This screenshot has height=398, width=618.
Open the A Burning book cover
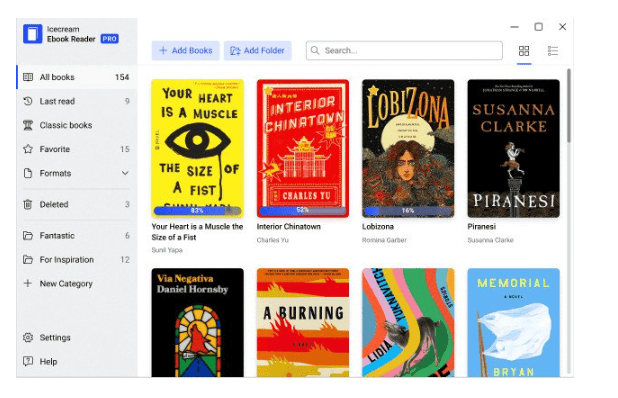click(x=303, y=322)
